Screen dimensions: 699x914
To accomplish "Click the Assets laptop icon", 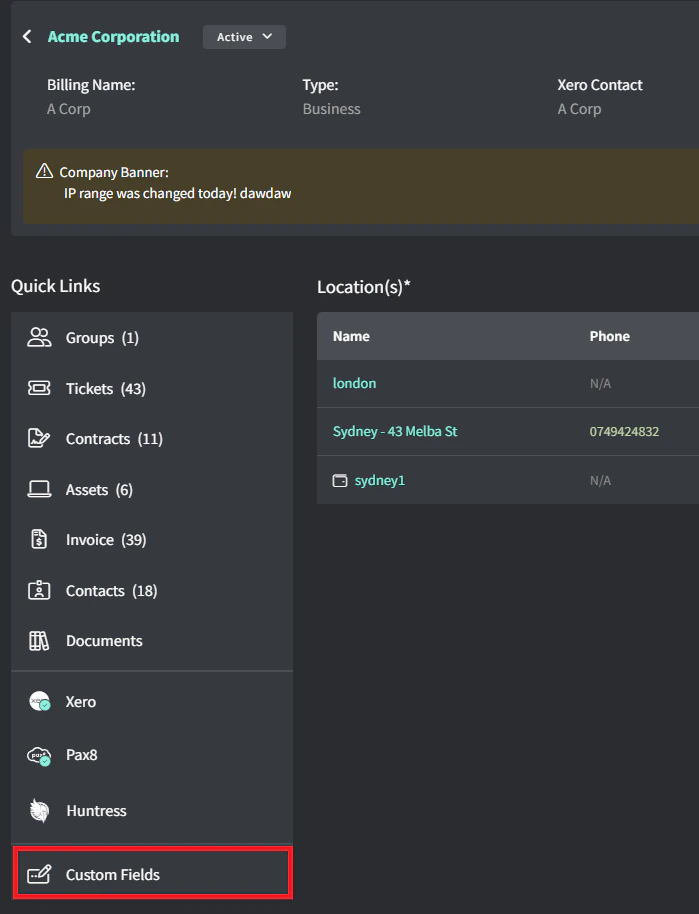I will coord(39,489).
